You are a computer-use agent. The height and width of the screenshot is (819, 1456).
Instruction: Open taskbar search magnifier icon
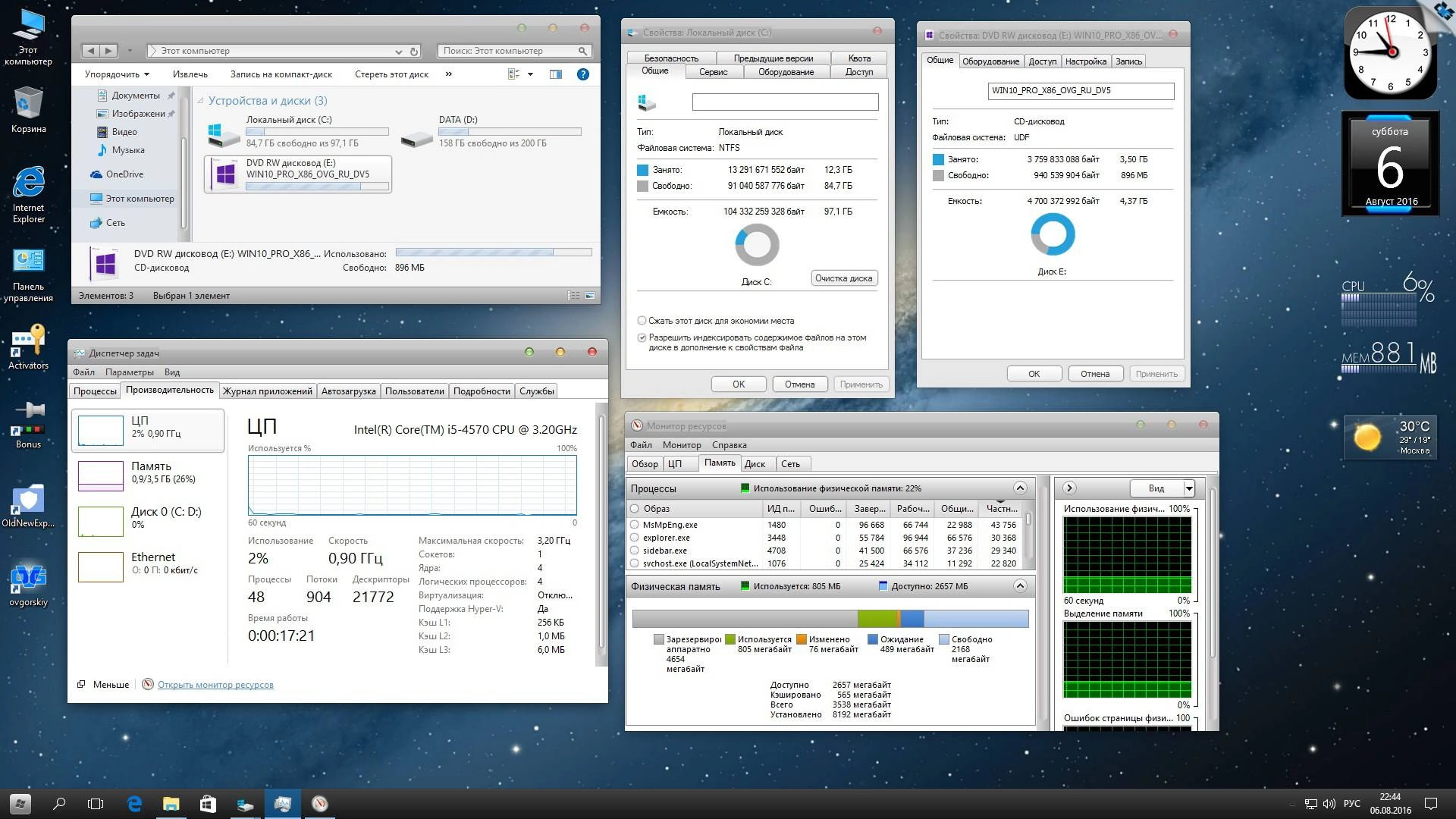pyautogui.click(x=59, y=804)
